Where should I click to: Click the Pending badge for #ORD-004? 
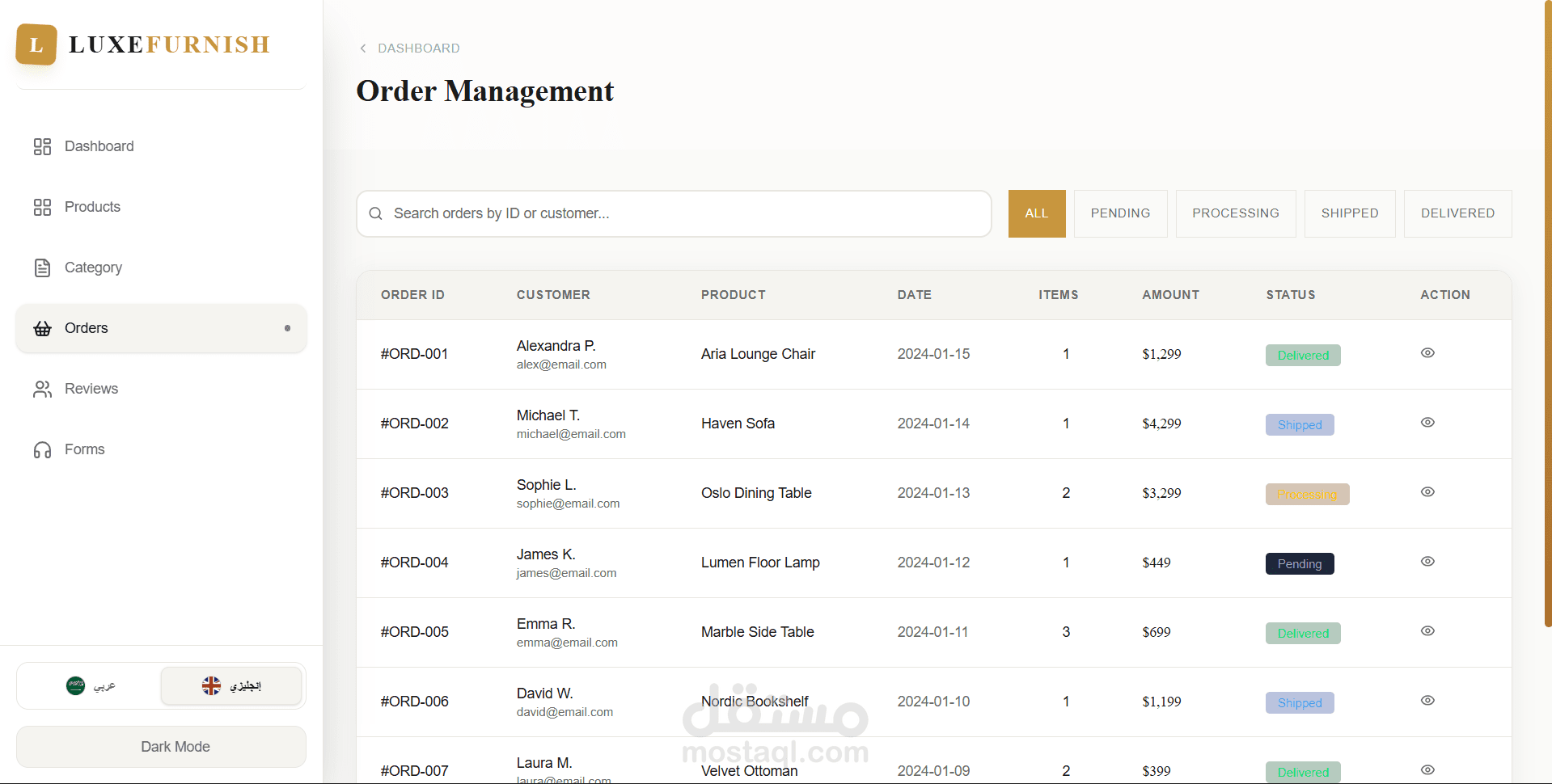click(x=1300, y=563)
